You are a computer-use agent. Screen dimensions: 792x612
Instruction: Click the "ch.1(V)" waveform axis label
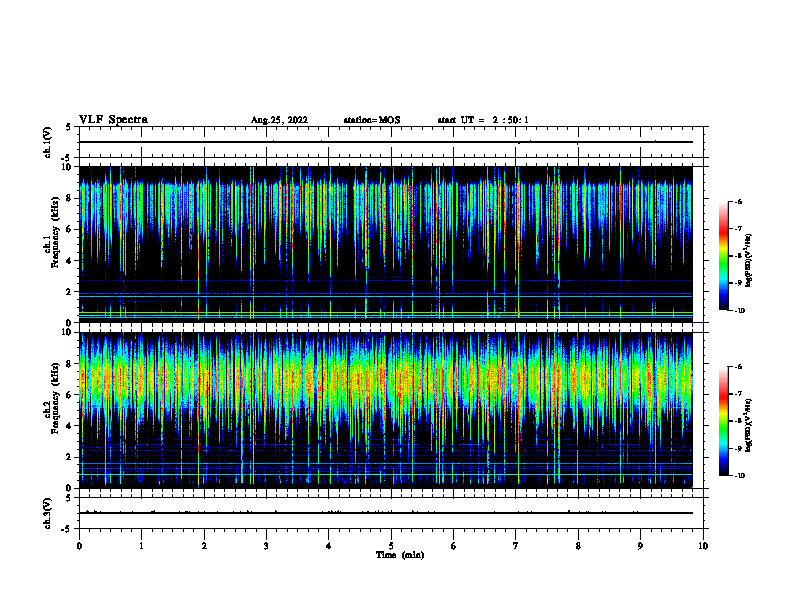(47, 142)
